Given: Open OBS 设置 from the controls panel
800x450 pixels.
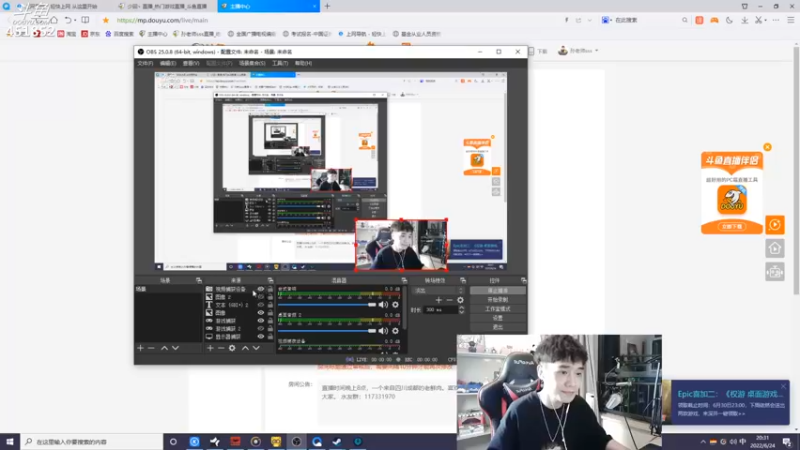Looking at the screenshot, I should pos(497,318).
